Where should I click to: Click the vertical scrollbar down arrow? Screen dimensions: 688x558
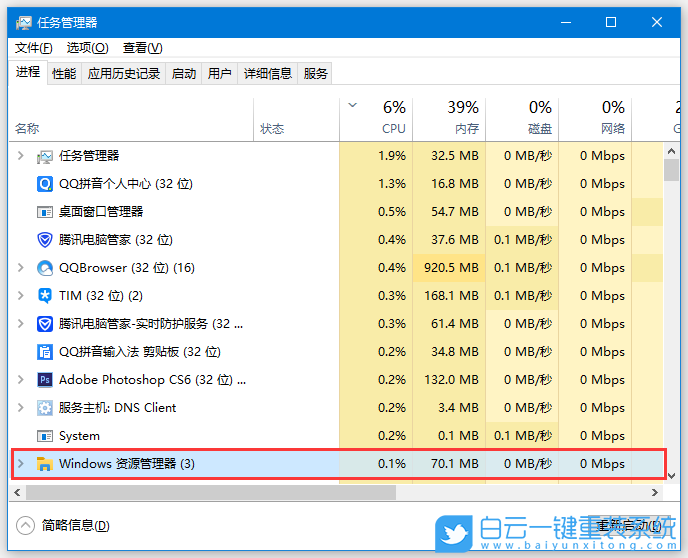click(671, 476)
